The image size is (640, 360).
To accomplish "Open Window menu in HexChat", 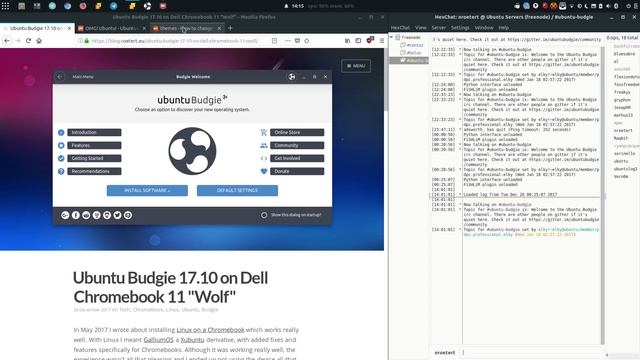I will coord(484,28).
